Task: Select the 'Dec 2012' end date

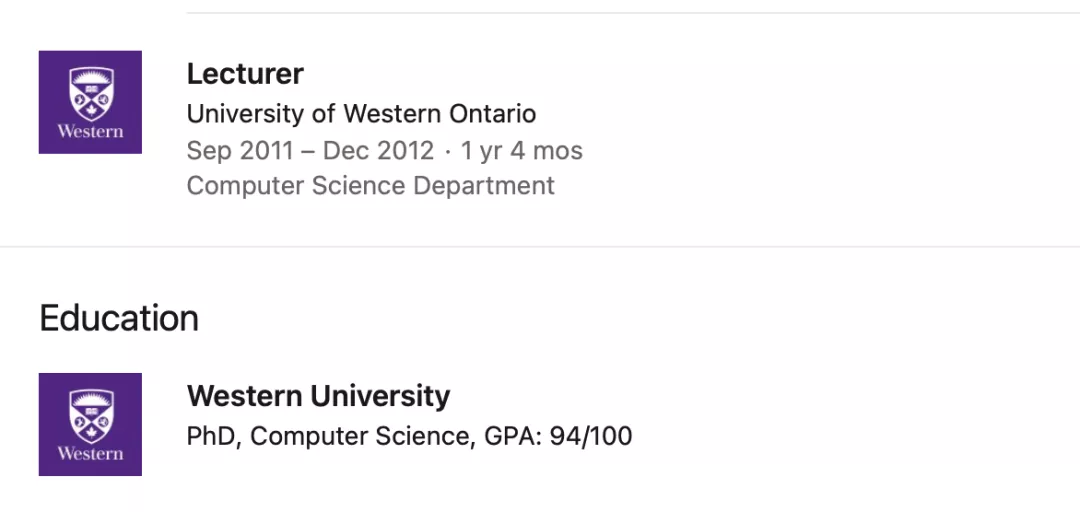Action: tap(378, 151)
